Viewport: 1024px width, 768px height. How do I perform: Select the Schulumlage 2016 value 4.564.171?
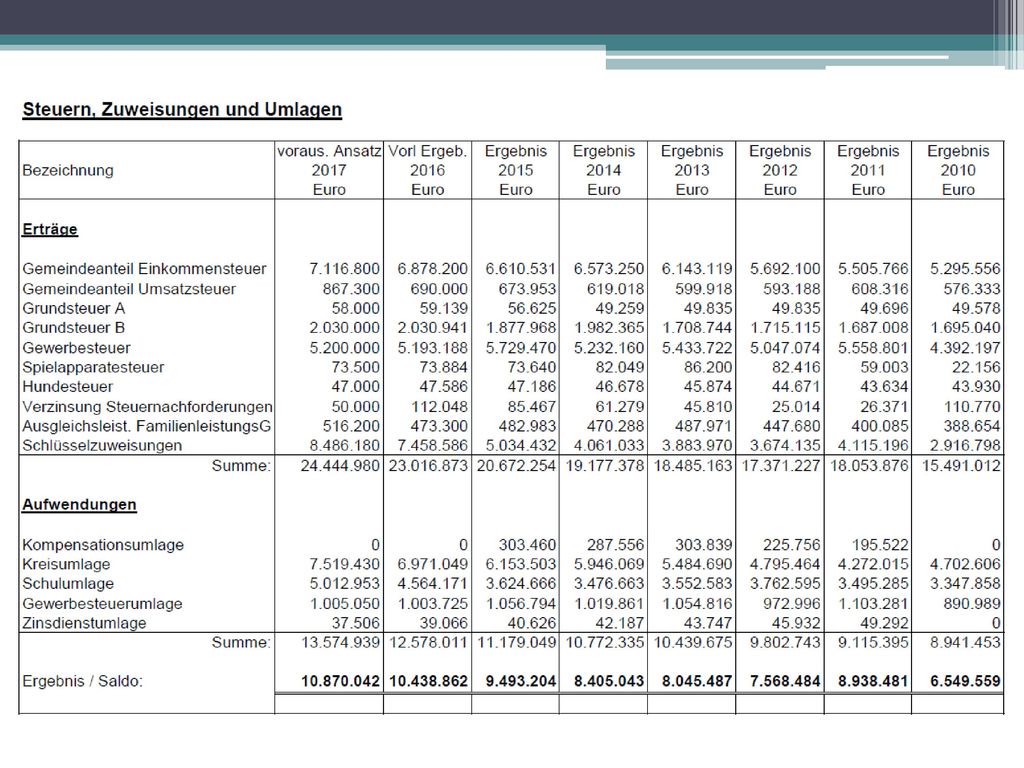point(432,584)
